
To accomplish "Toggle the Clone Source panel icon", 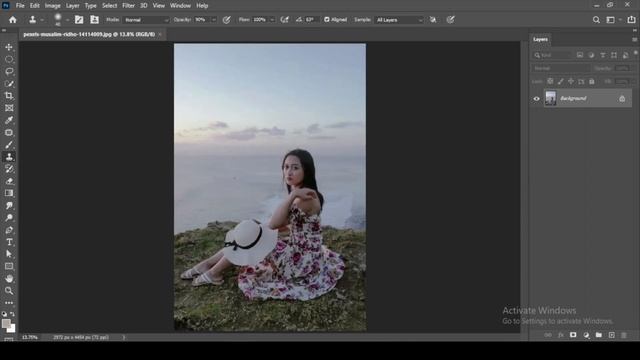I will click(94, 20).
